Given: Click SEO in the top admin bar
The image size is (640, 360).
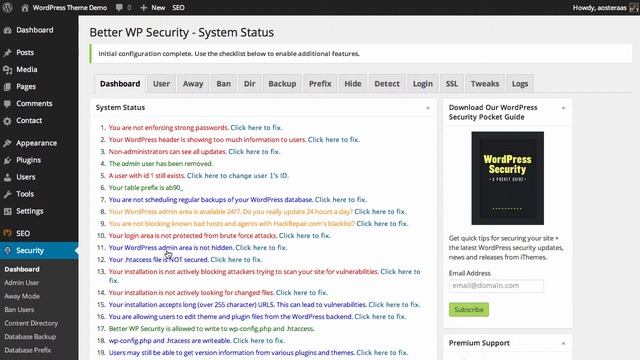Looking at the screenshot, I should tap(178, 8).
